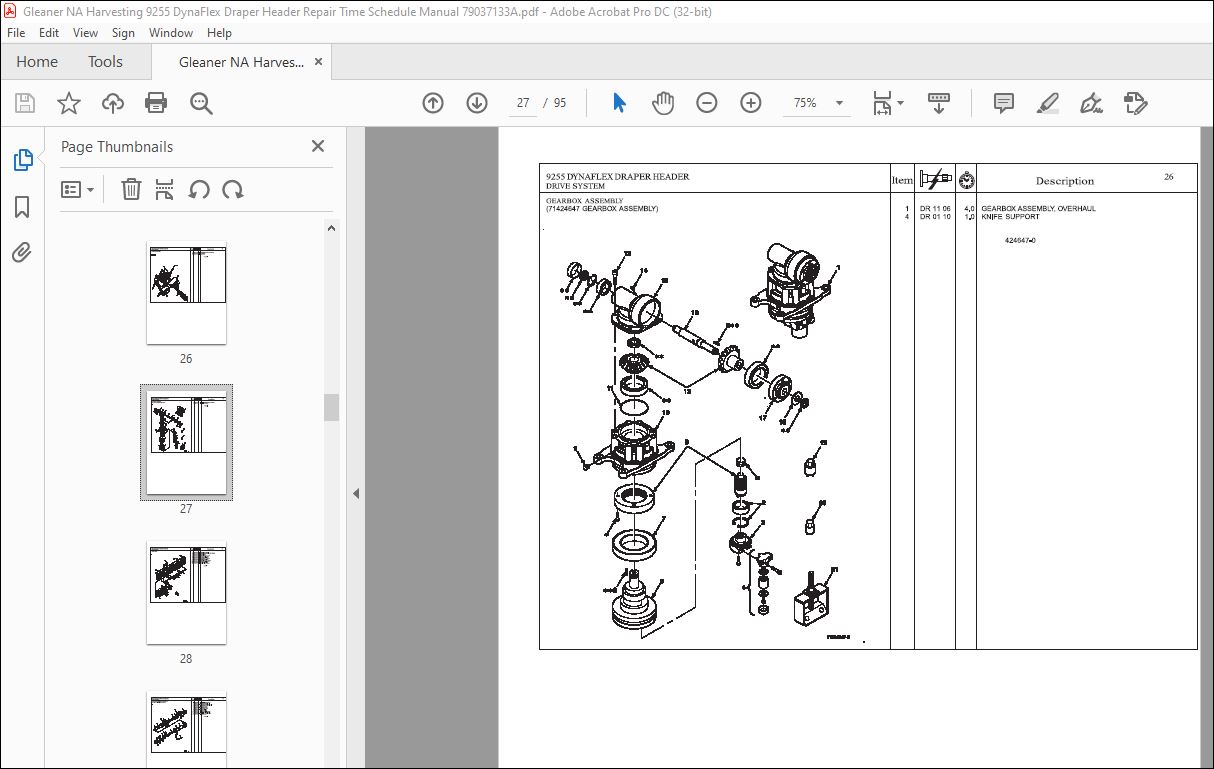This screenshot has width=1214, height=769.
Task: Select the Highlight text pen tool
Action: click(x=1047, y=103)
